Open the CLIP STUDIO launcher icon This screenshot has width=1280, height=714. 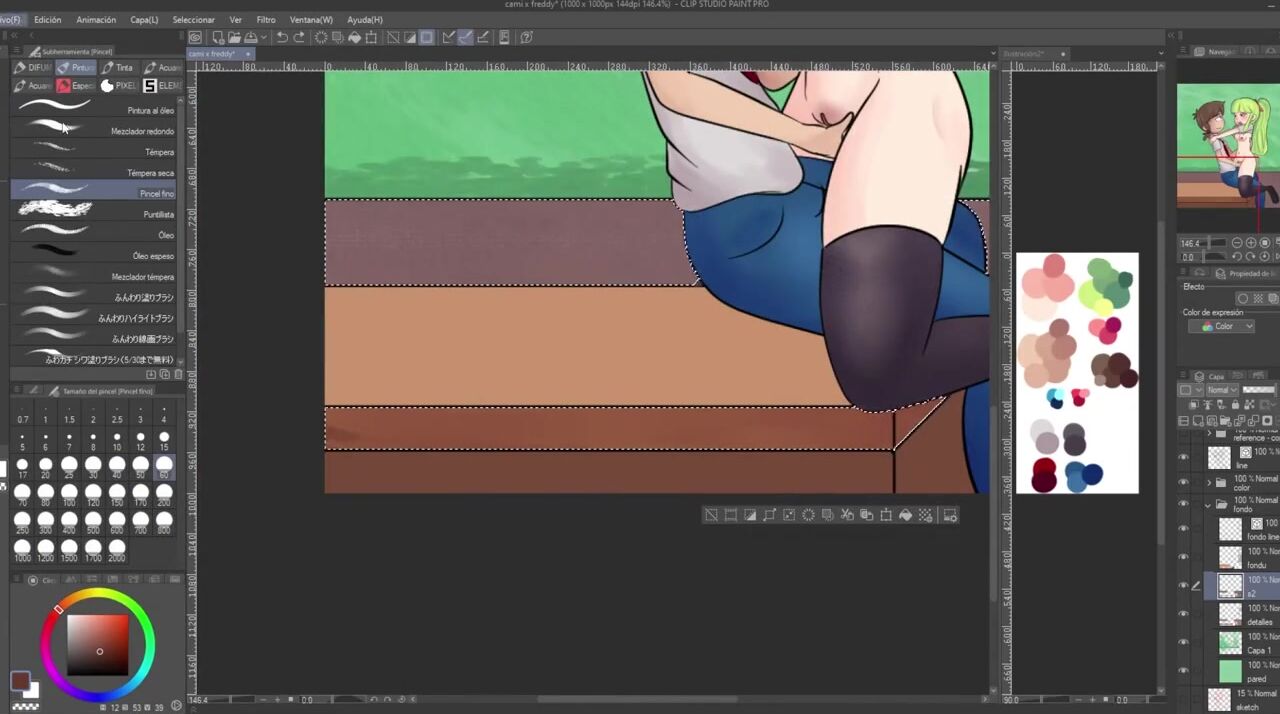(x=196, y=38)
